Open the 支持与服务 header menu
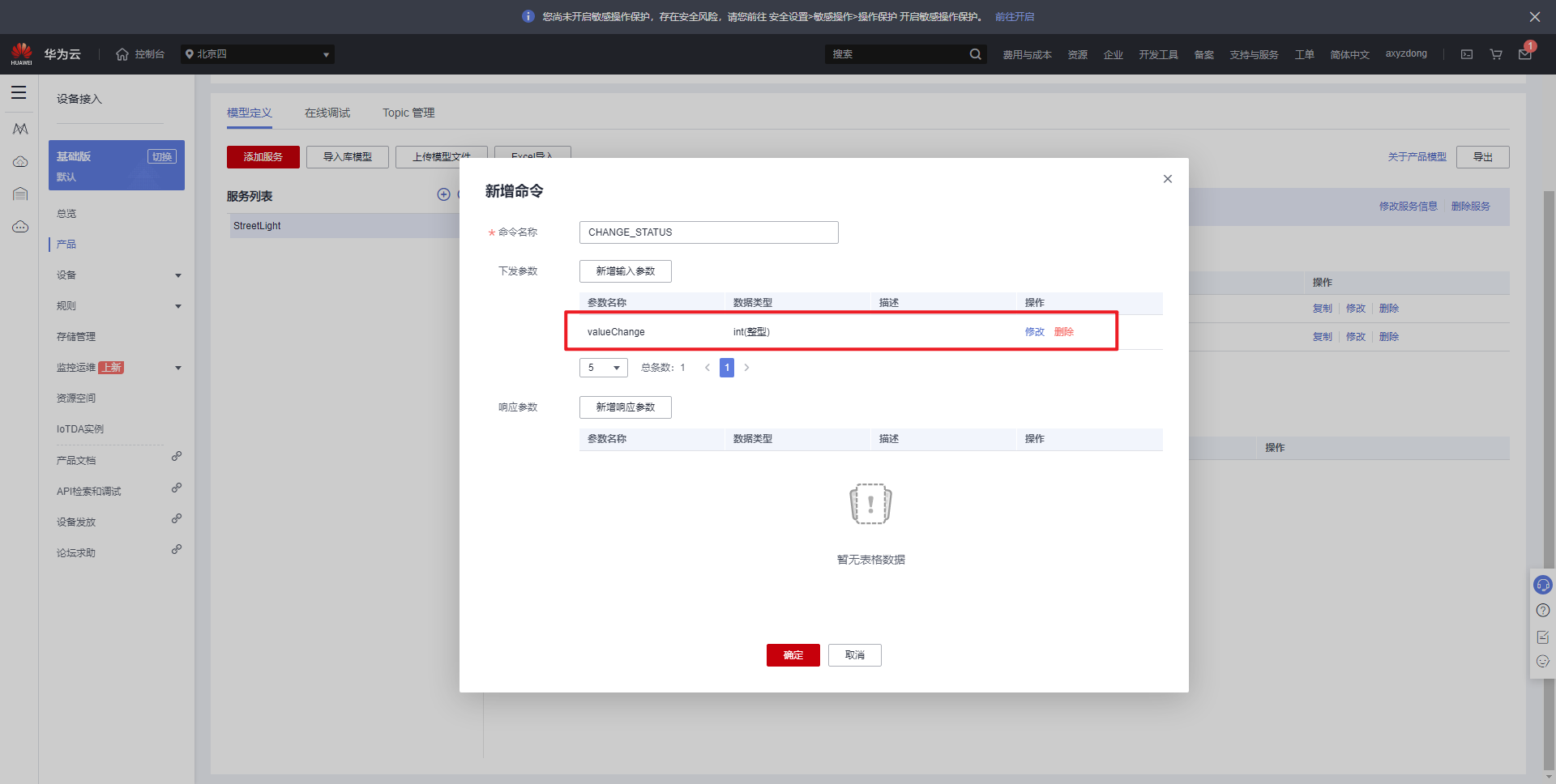The image size is (1556, 784). [1254, 54]
